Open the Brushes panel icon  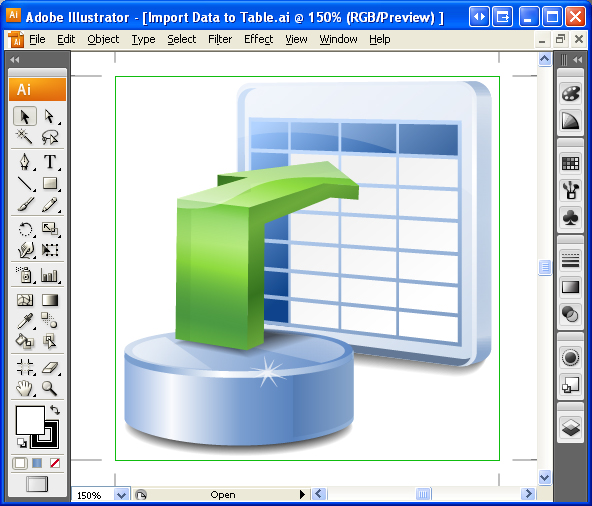pos(570,190)
